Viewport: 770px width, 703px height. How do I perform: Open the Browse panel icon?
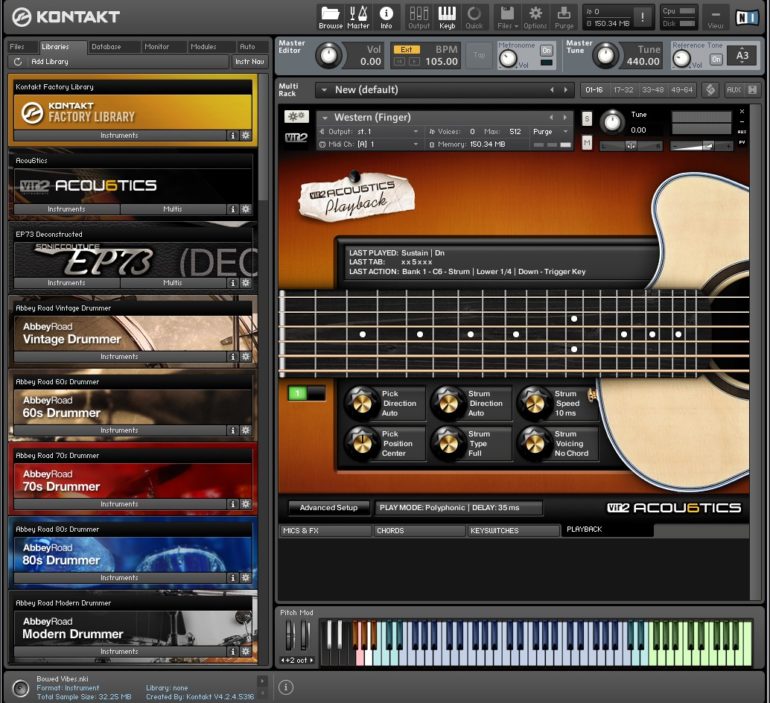point(330,17)
